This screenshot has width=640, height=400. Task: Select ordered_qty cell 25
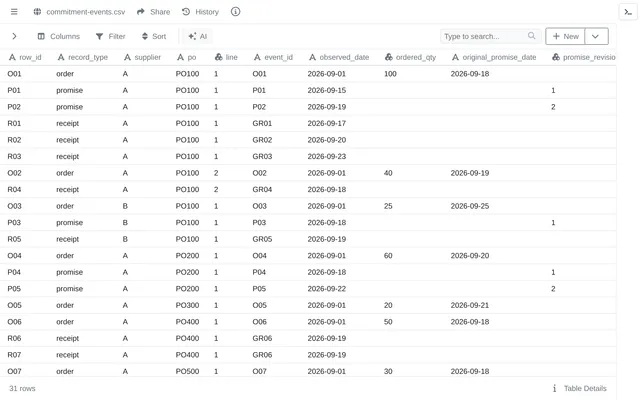(x=388, y=206)
